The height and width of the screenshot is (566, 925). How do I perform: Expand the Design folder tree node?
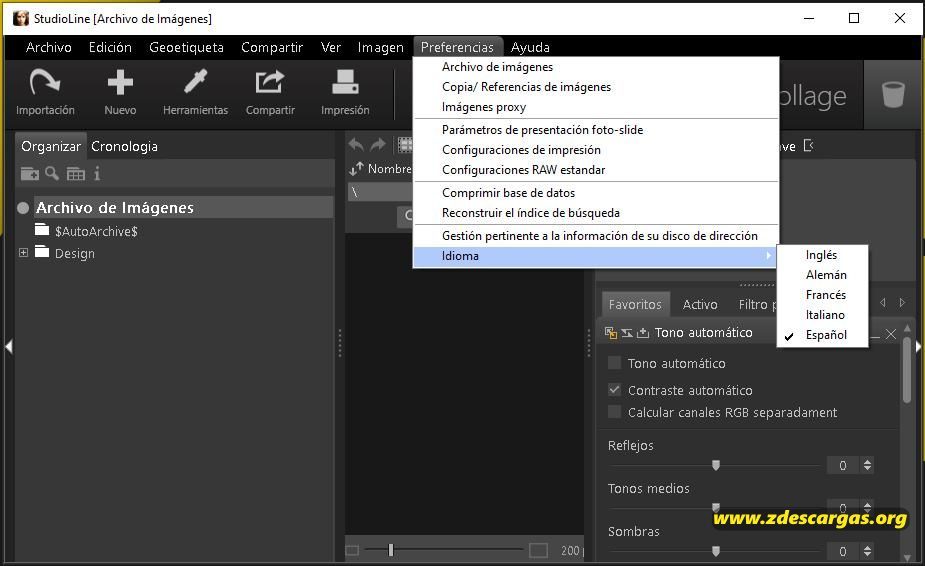24,253
